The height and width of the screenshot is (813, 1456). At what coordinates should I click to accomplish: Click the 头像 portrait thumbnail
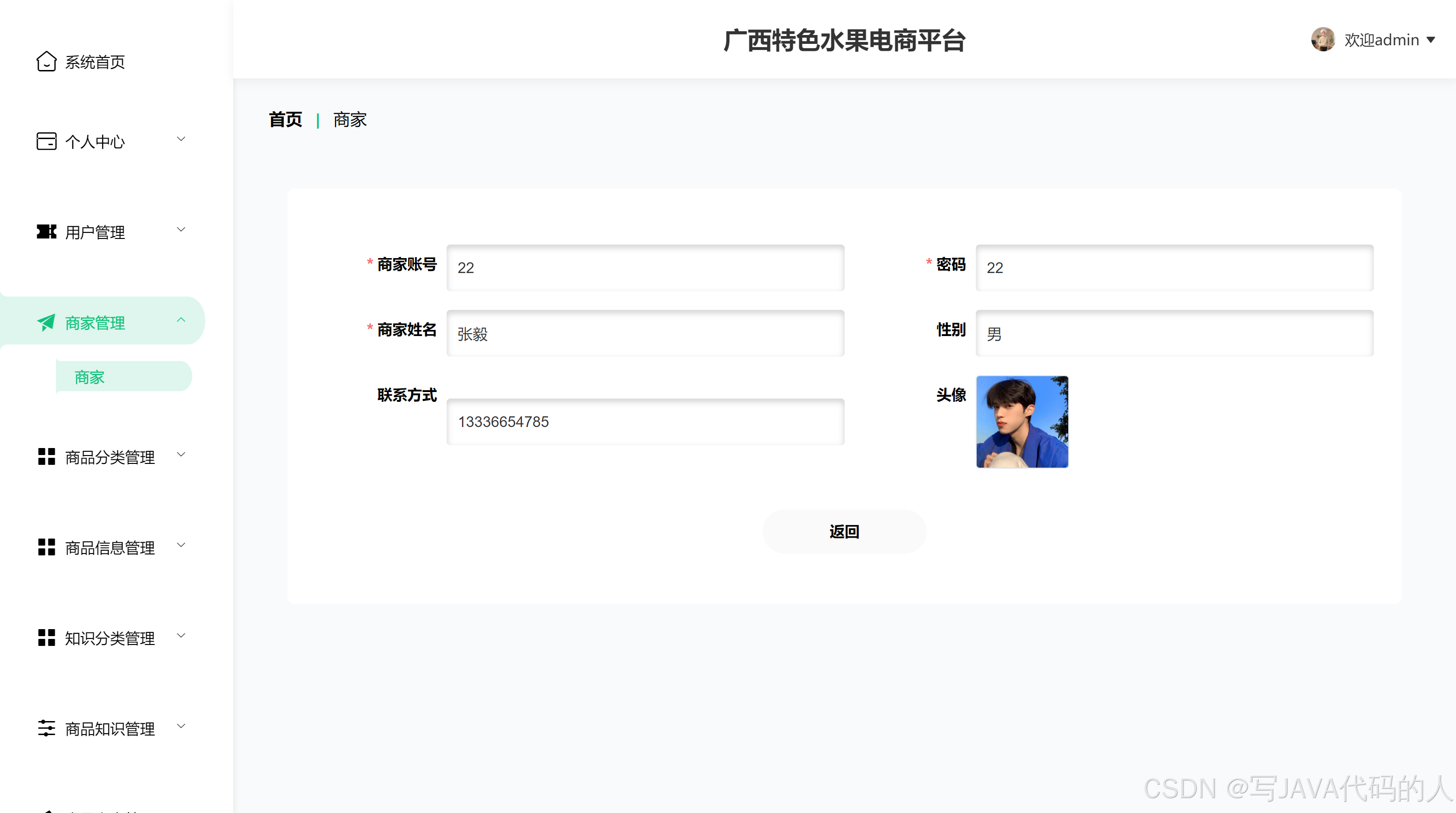point(1022,422)
